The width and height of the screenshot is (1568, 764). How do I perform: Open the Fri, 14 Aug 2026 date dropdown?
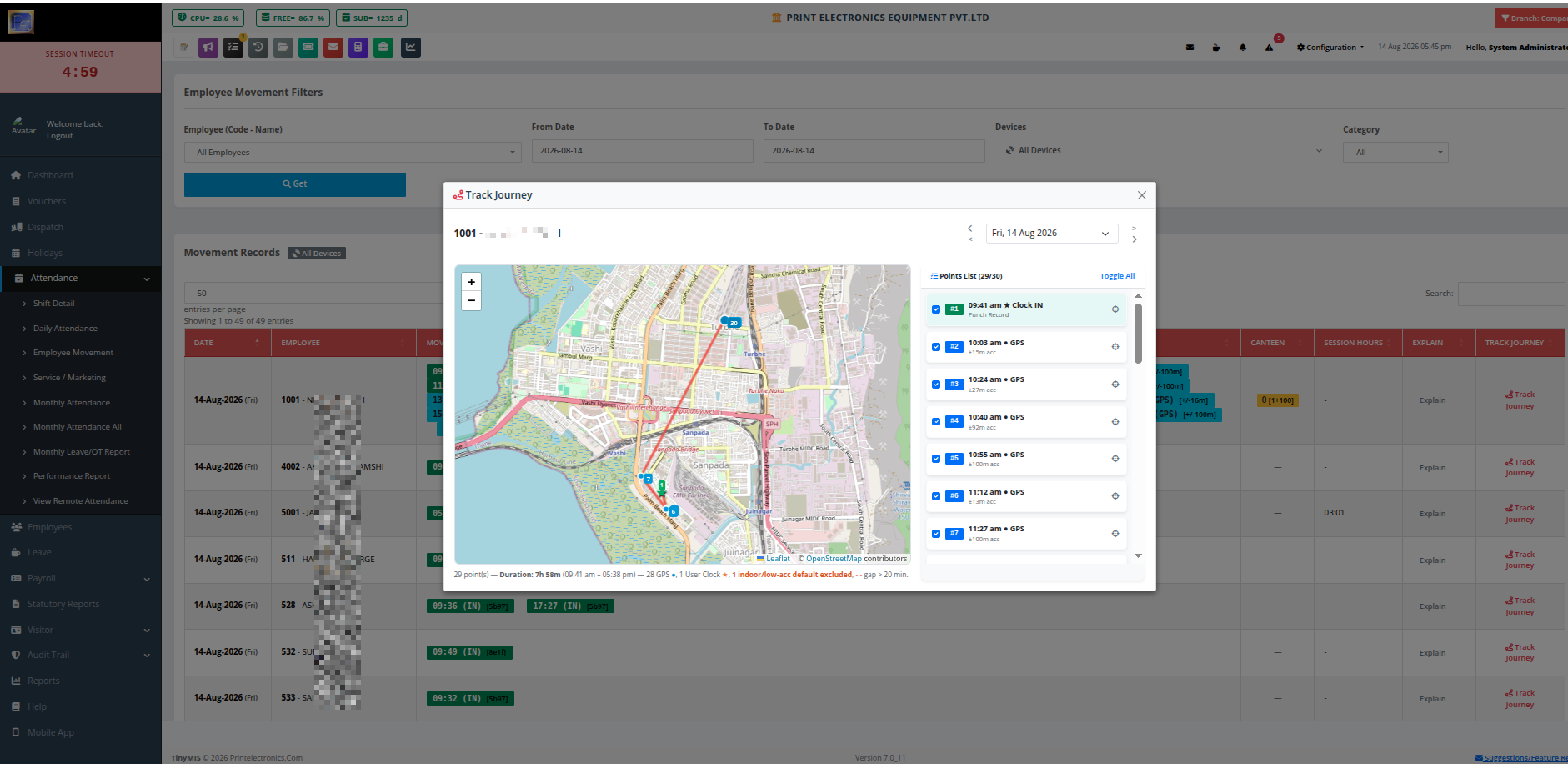pyautogui.click(x=1052, y=234)
